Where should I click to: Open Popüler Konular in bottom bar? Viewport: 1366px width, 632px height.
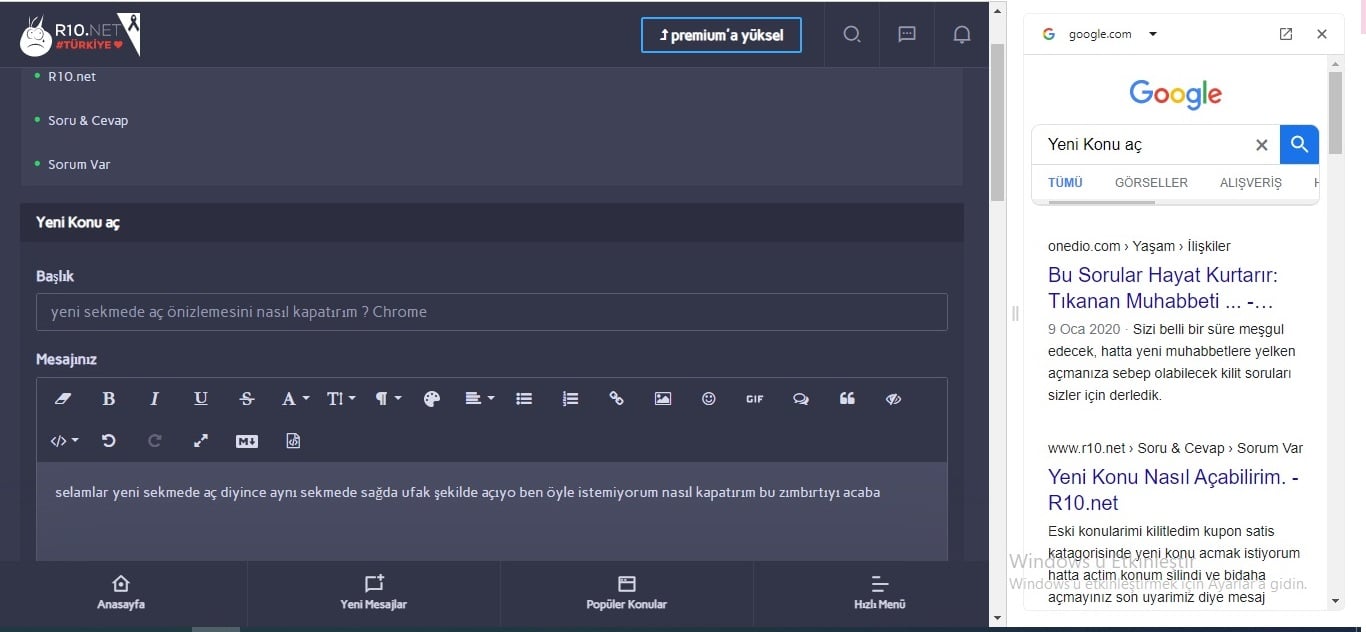coord(627,593)
